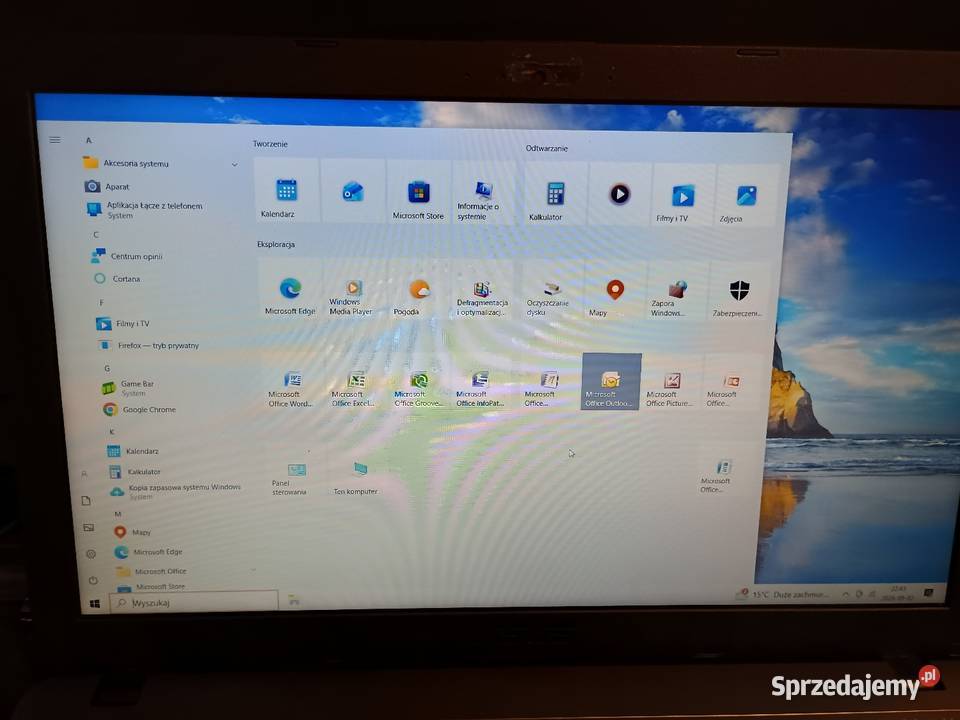This screenshot has height=720, width=960.
Task: Show hidden system tray icons with the chevron
Action: (x=846, y=594)
